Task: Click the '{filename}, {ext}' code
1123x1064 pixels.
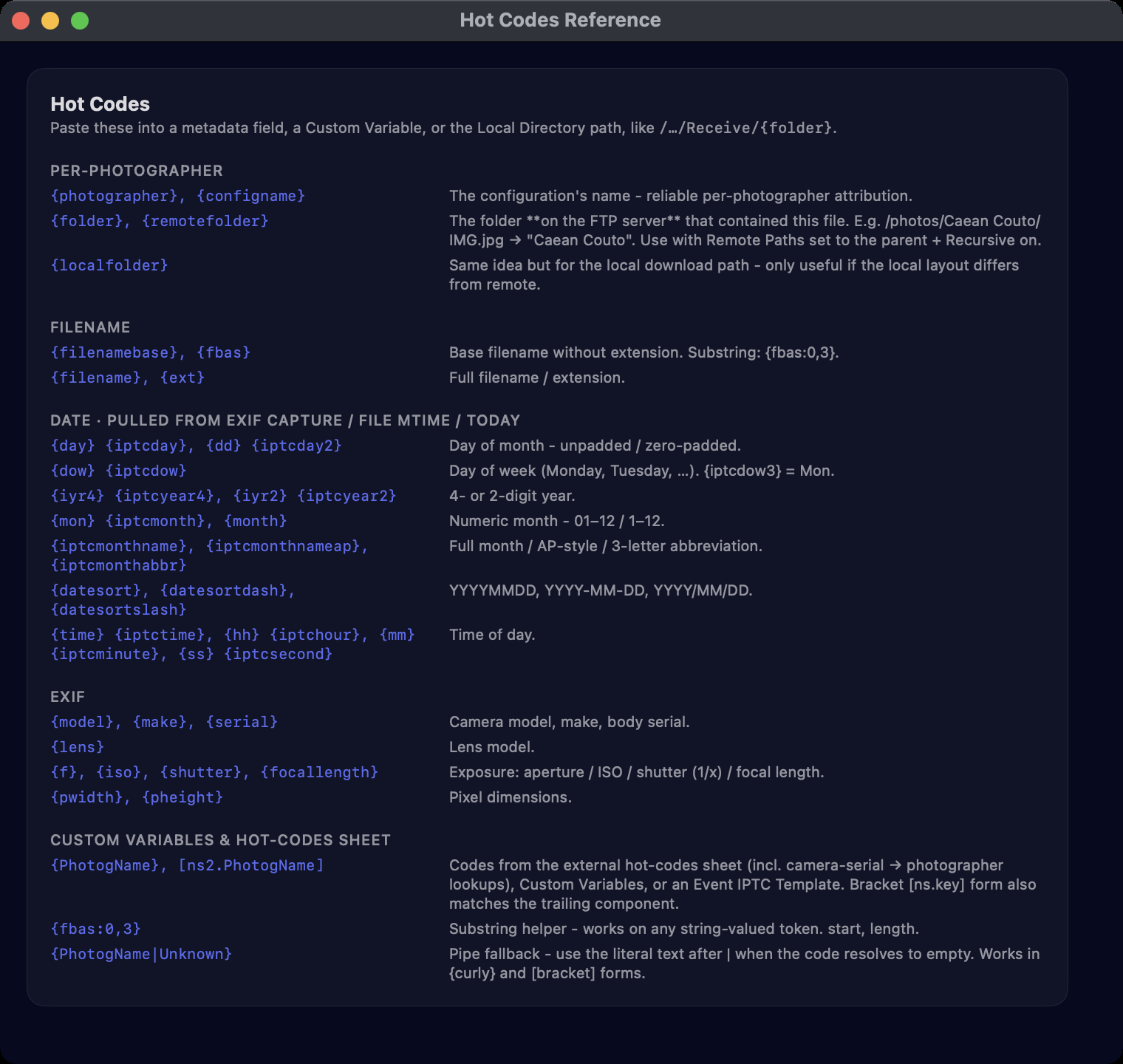Action: (x=128, y=378)
